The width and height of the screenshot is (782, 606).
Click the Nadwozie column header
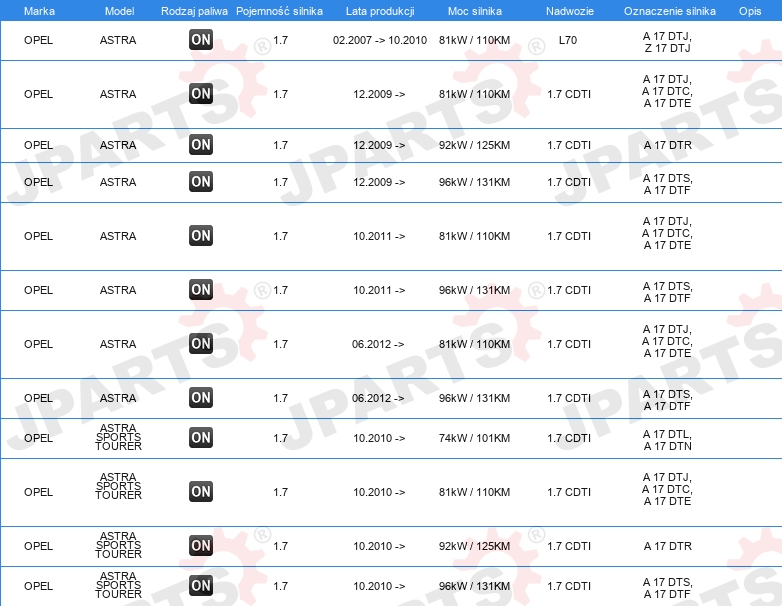[x=570, y=11]
